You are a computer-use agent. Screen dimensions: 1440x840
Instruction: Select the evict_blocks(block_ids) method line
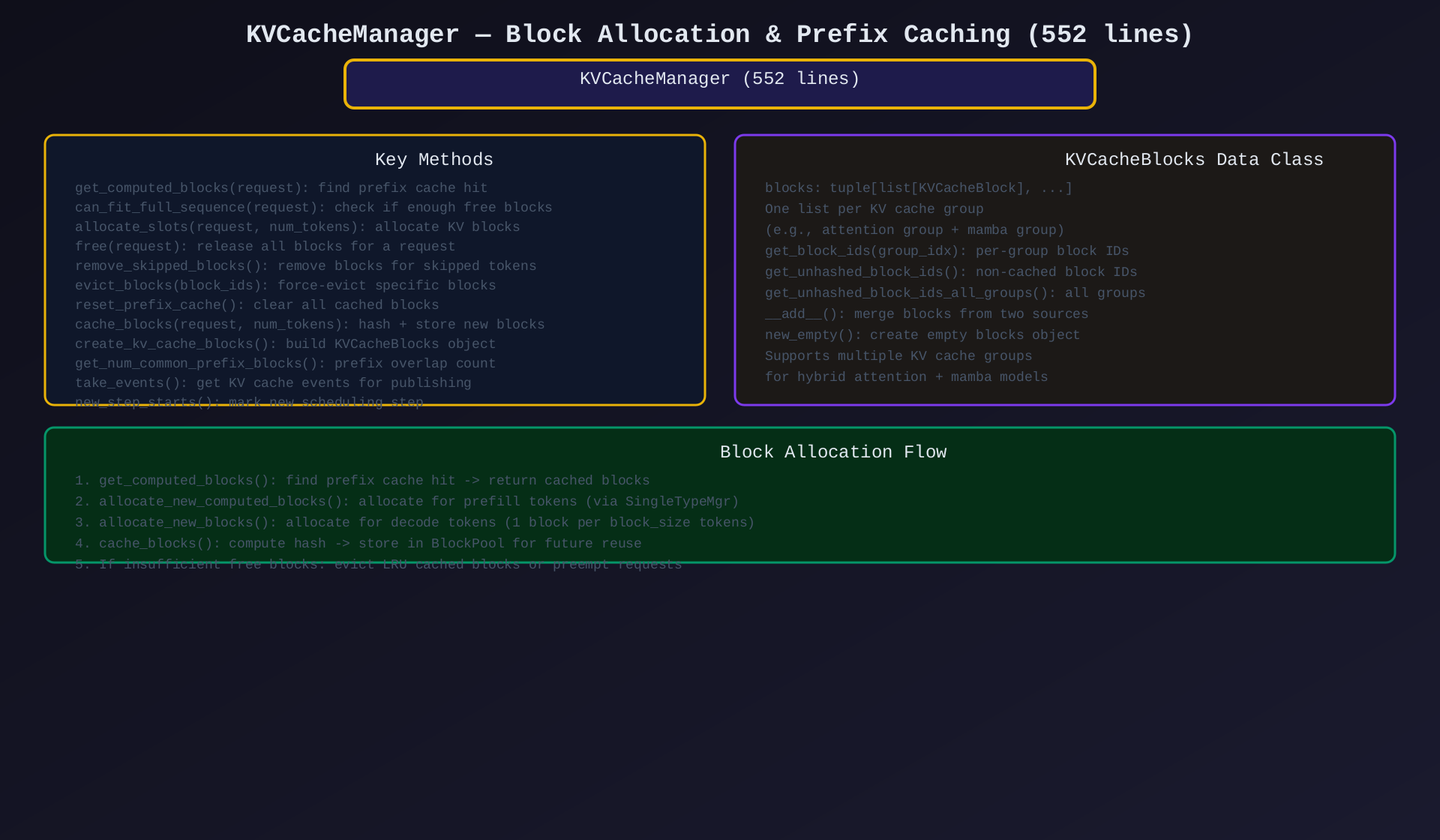(x=285, y=285)
